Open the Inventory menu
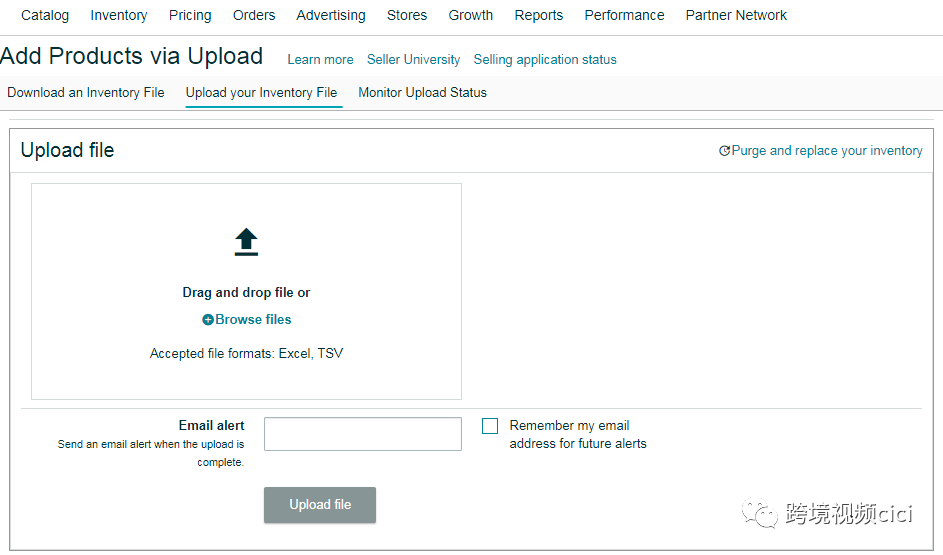The width and height of the screenshot is (943, 555). click(x=118, y=15)
